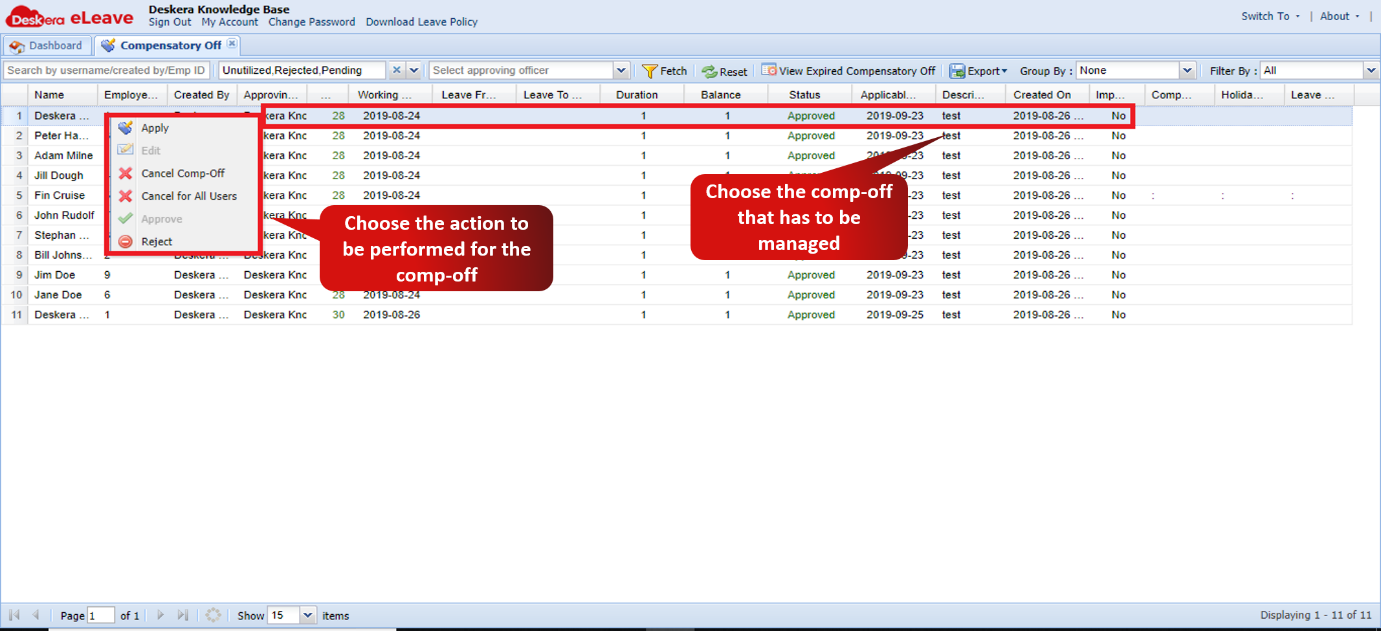Click the Sign Out link

click(x=169, y=21)
